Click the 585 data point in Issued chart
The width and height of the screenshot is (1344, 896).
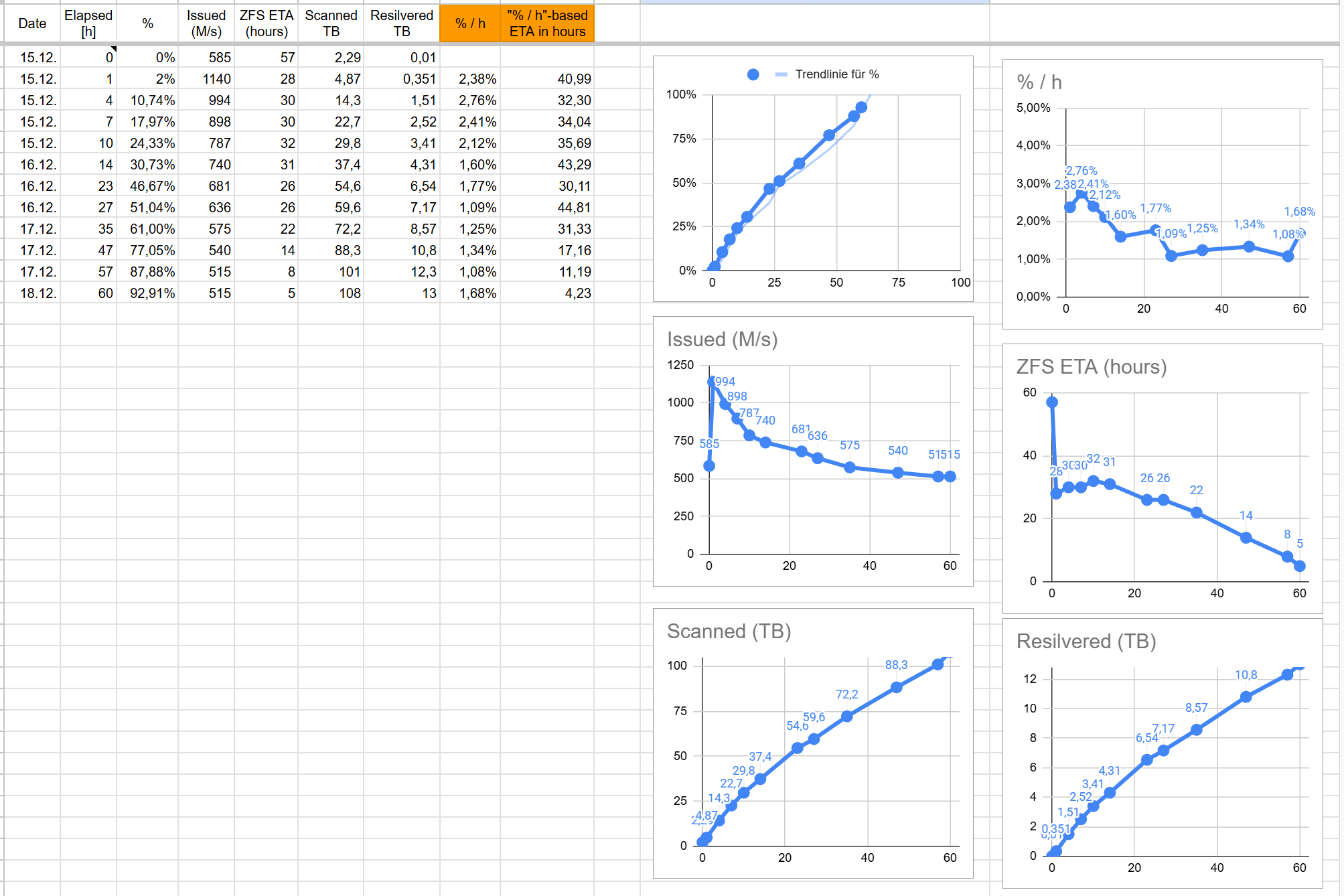point(709,466)
